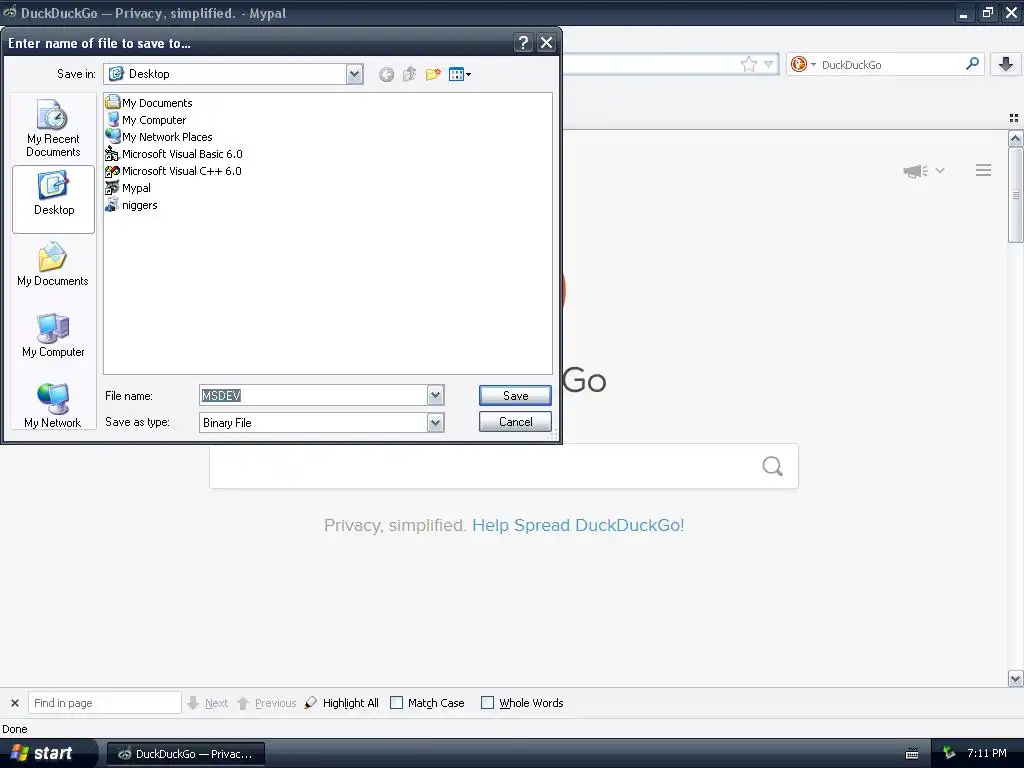Open the downloads arrow button
Viewport: 1024px width, 768px height.
click(x=1006, y=64)
